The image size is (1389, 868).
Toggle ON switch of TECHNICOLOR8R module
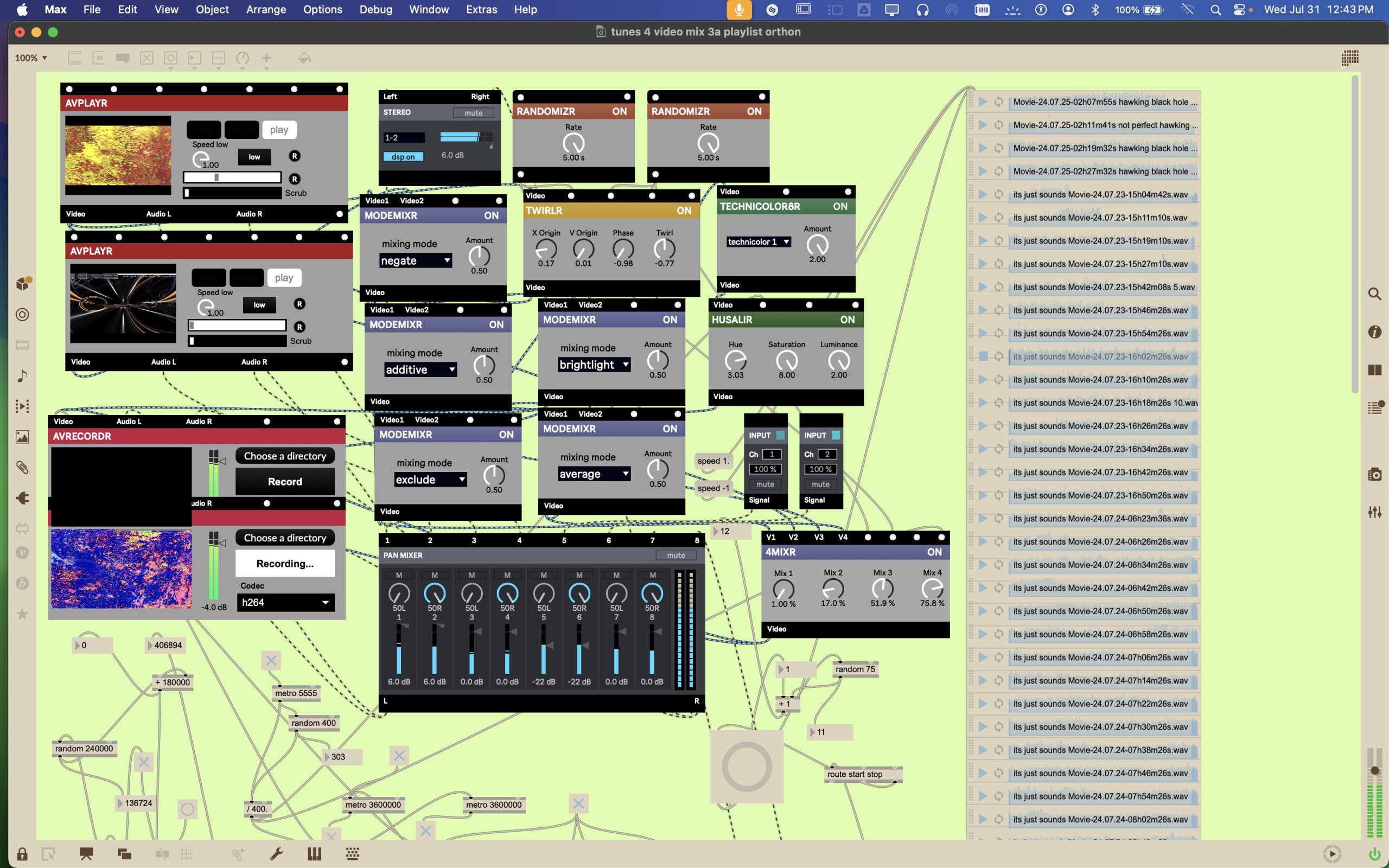[x=840, y=206]
